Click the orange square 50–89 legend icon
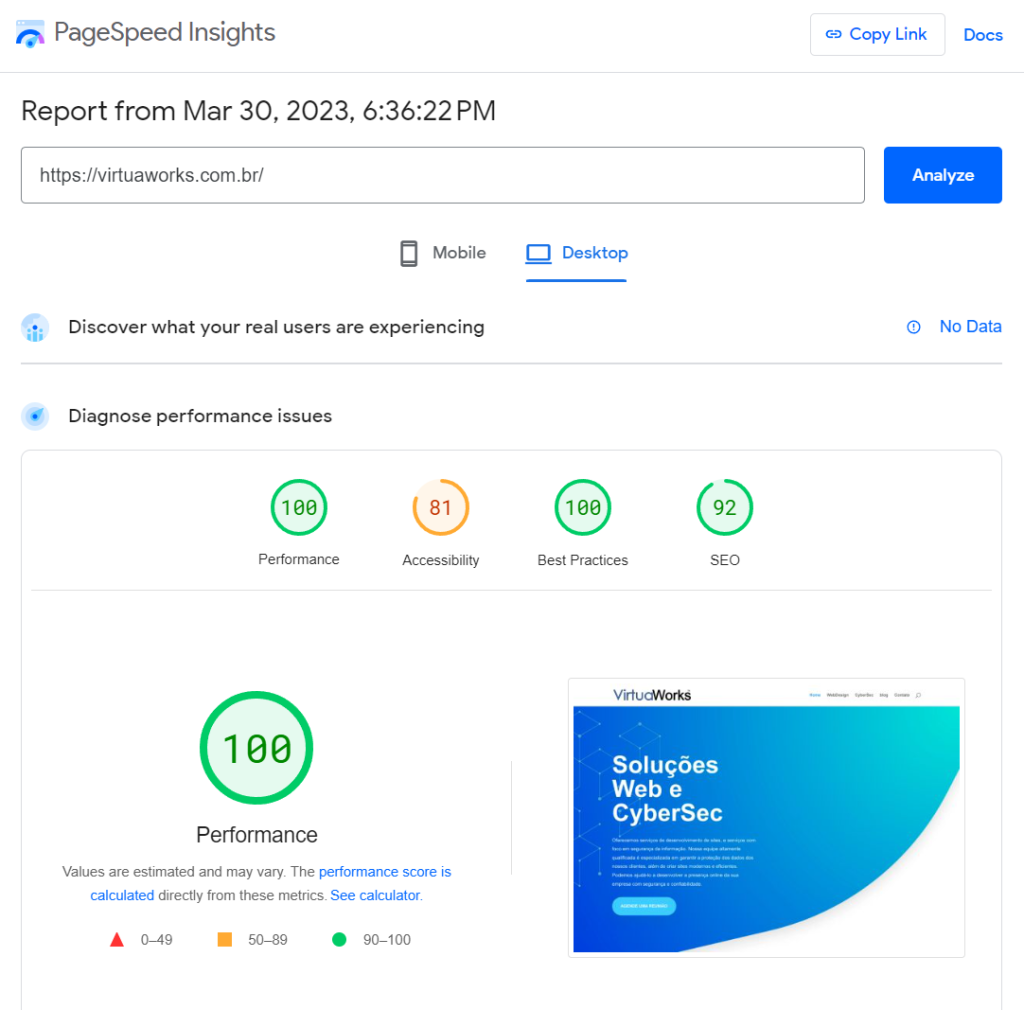This screenshot has height=1010, width=1024. coord(225,939)
